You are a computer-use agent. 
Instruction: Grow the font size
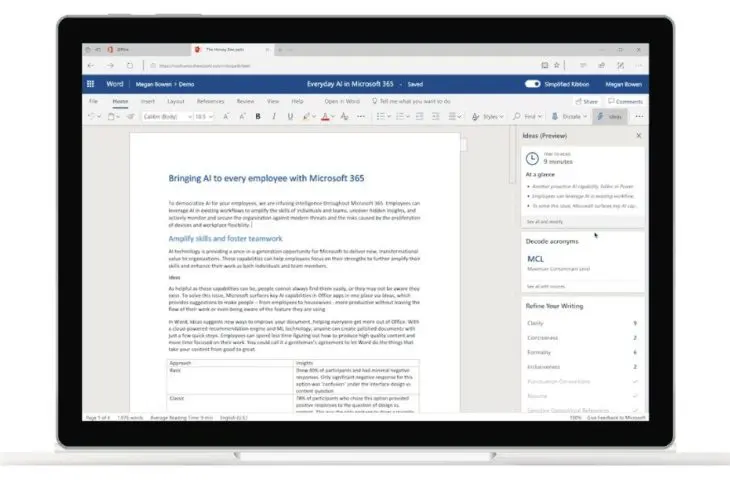click(226, 116)
